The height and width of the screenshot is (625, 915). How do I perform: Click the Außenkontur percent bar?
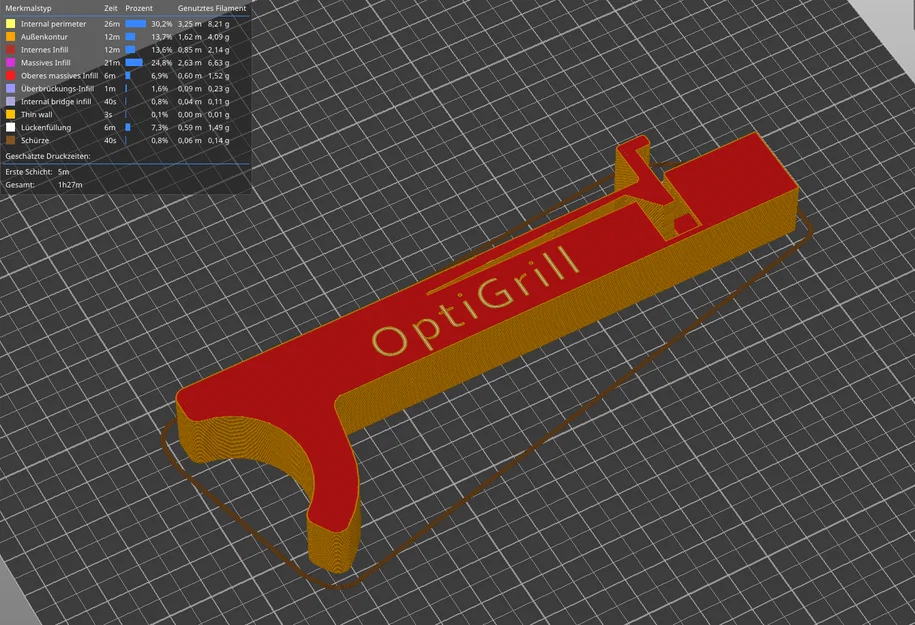[130, 37]
